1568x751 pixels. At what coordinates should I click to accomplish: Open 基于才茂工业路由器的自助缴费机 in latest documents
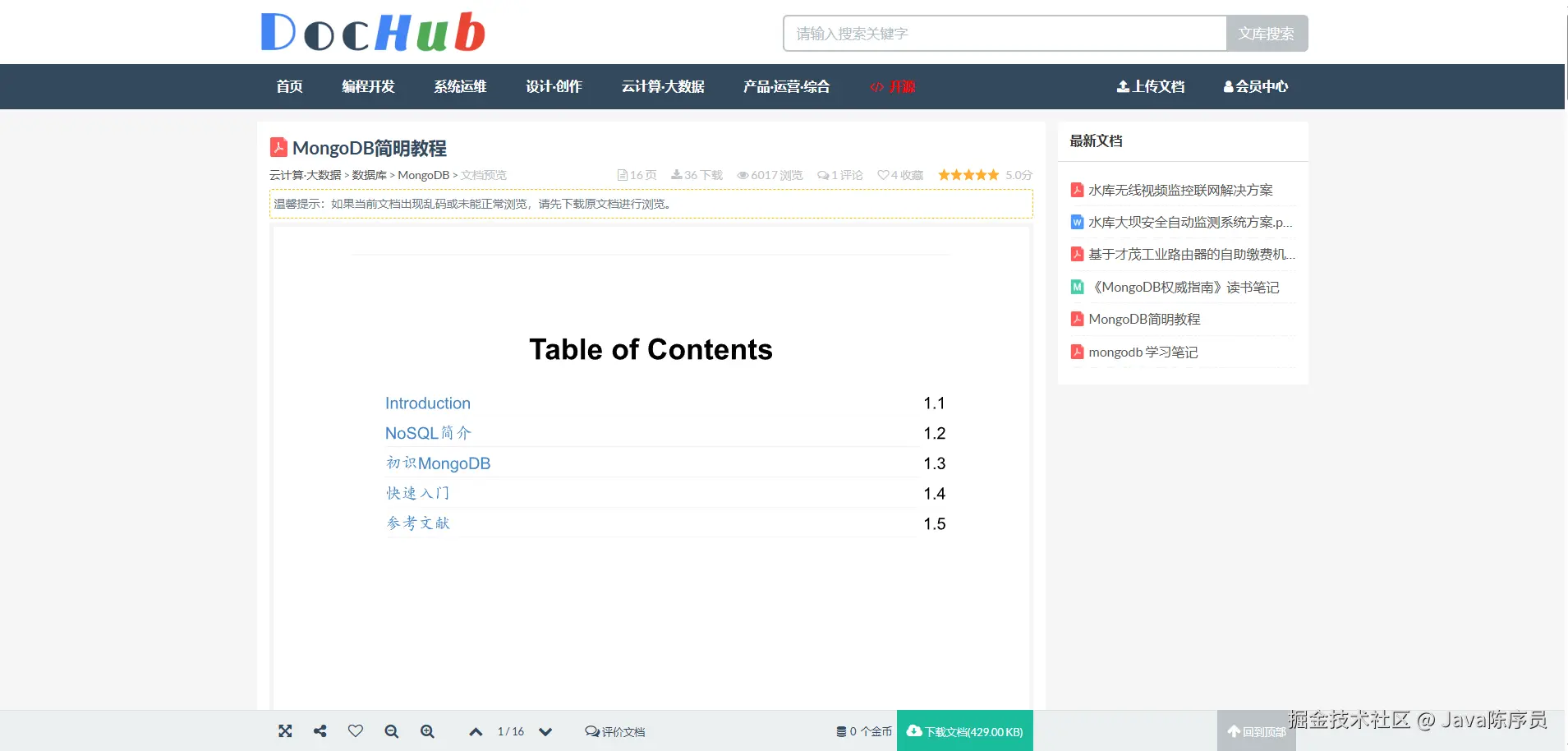pos(1192,255)
